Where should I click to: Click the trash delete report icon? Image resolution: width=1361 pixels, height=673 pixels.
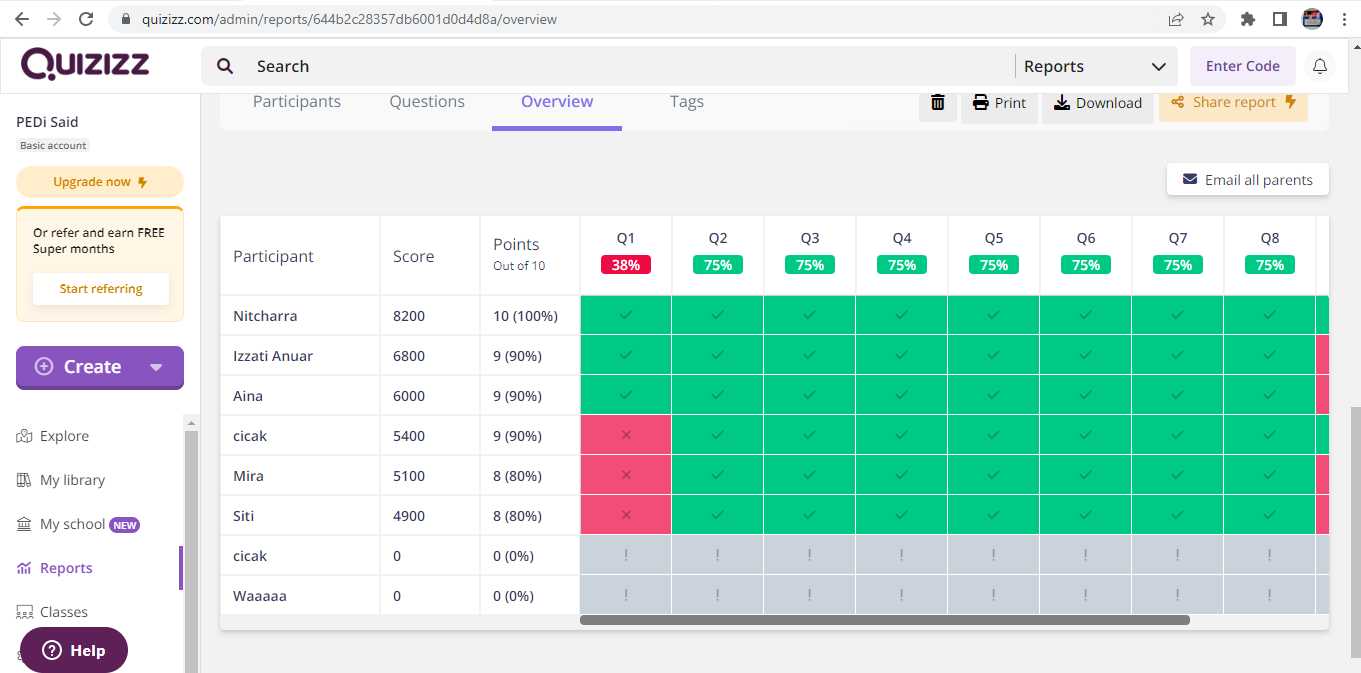point(938,102)
